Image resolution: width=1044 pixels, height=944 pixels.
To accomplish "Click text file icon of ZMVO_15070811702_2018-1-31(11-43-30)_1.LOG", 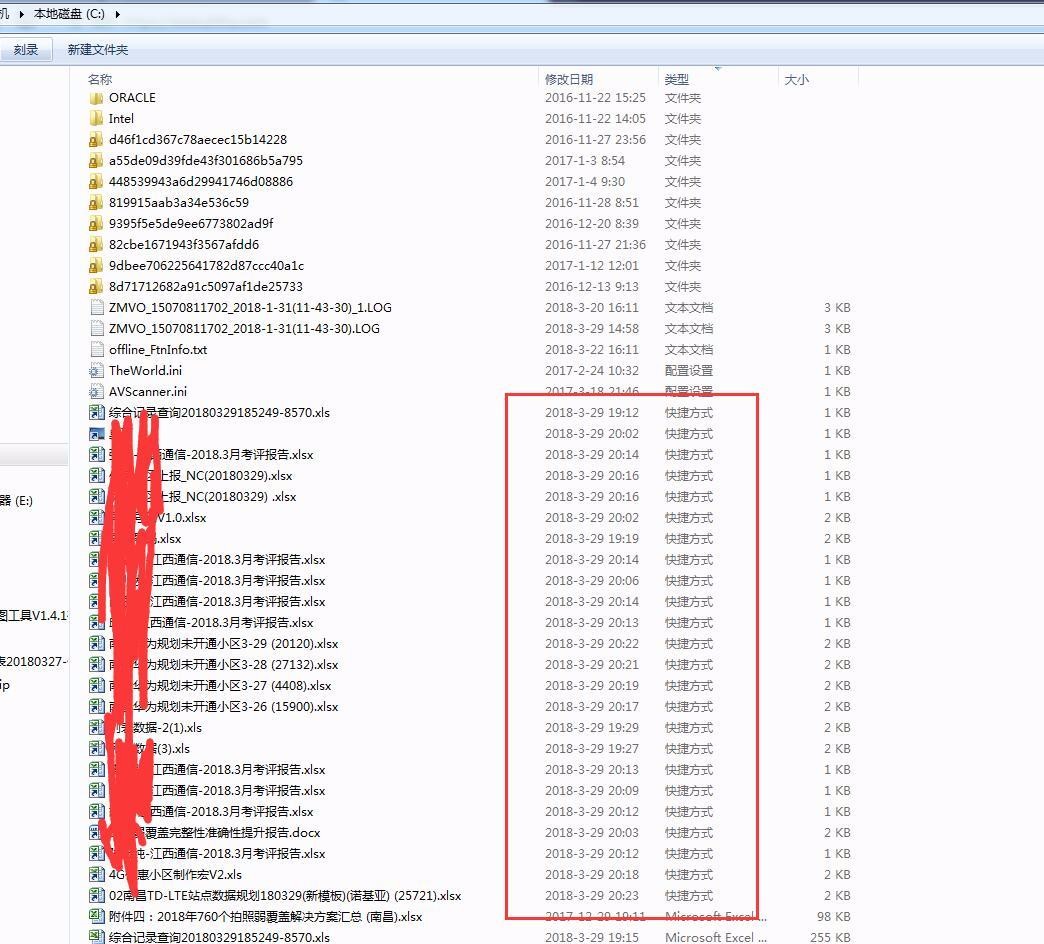I will click(x=97, y=308).
